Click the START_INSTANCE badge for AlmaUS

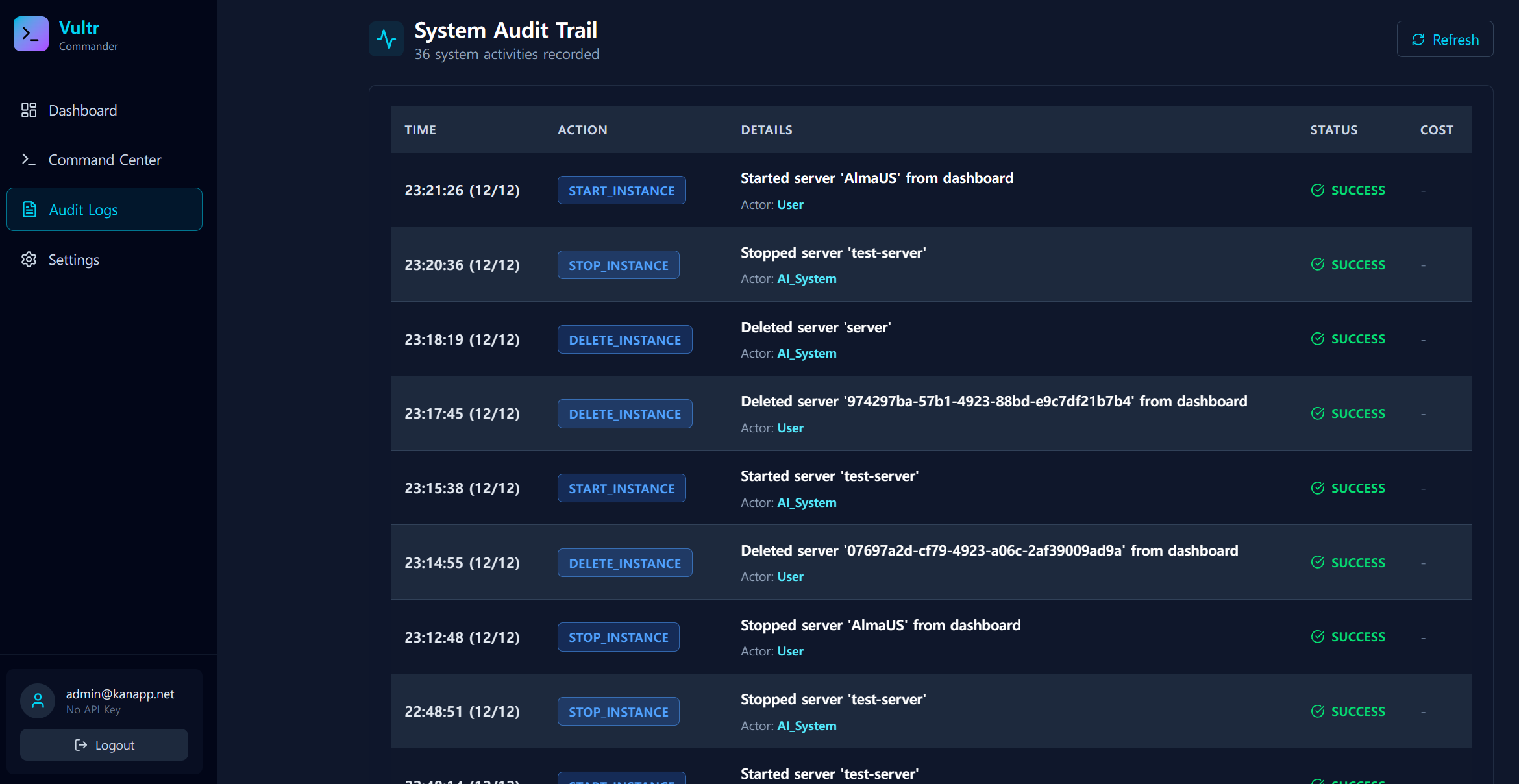(x=621, y=191)
